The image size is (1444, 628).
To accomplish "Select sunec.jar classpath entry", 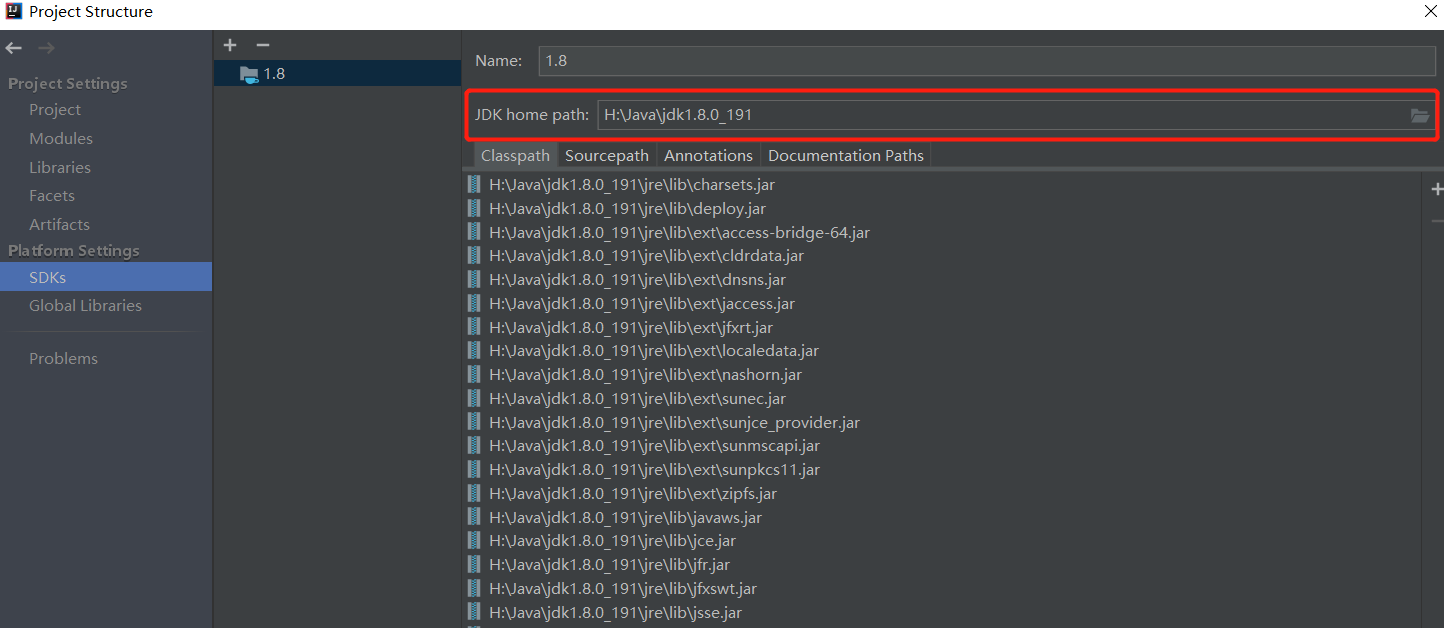I will [x=637, y=399].
